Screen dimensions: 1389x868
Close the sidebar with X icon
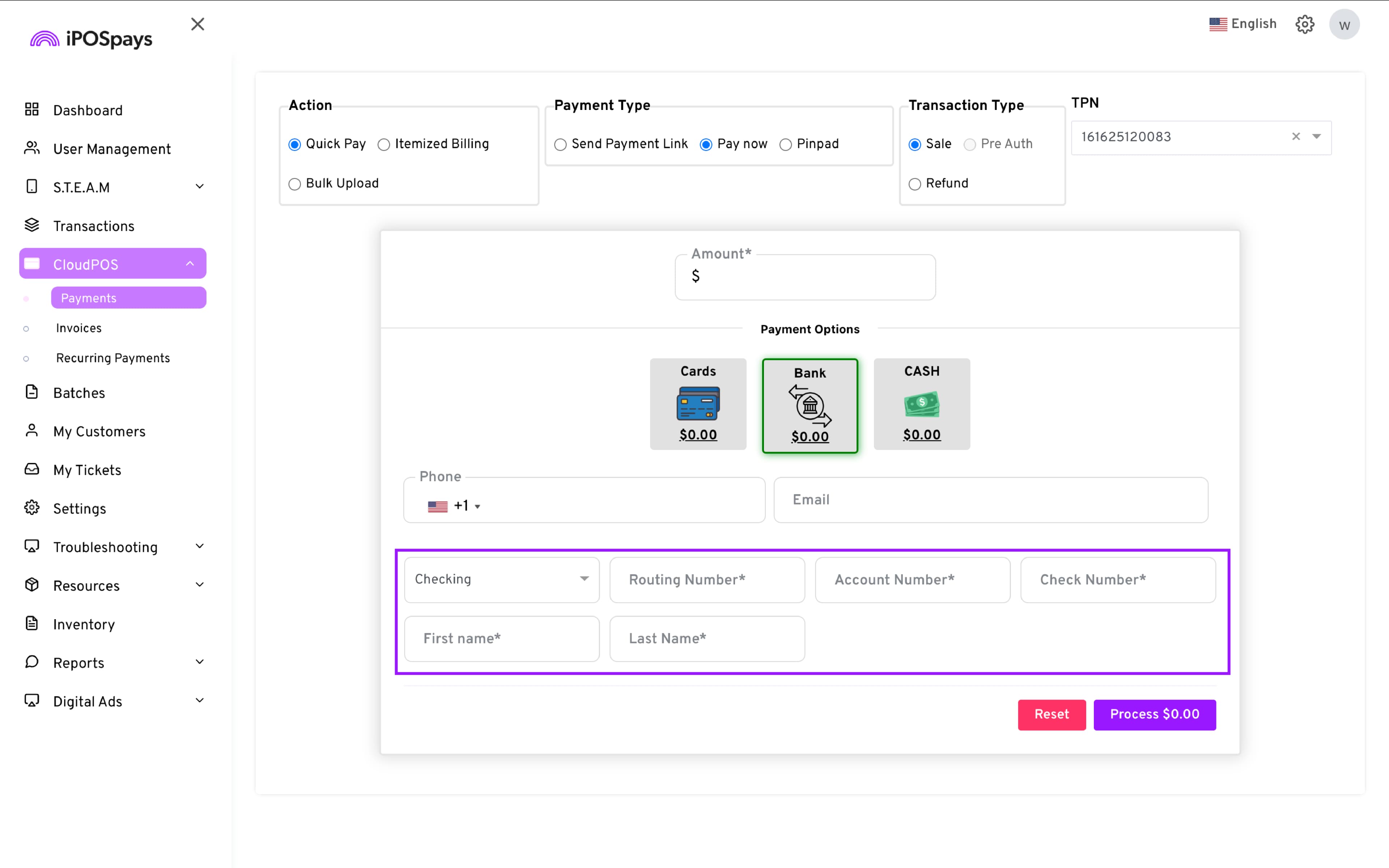click(x=197, y=24)
